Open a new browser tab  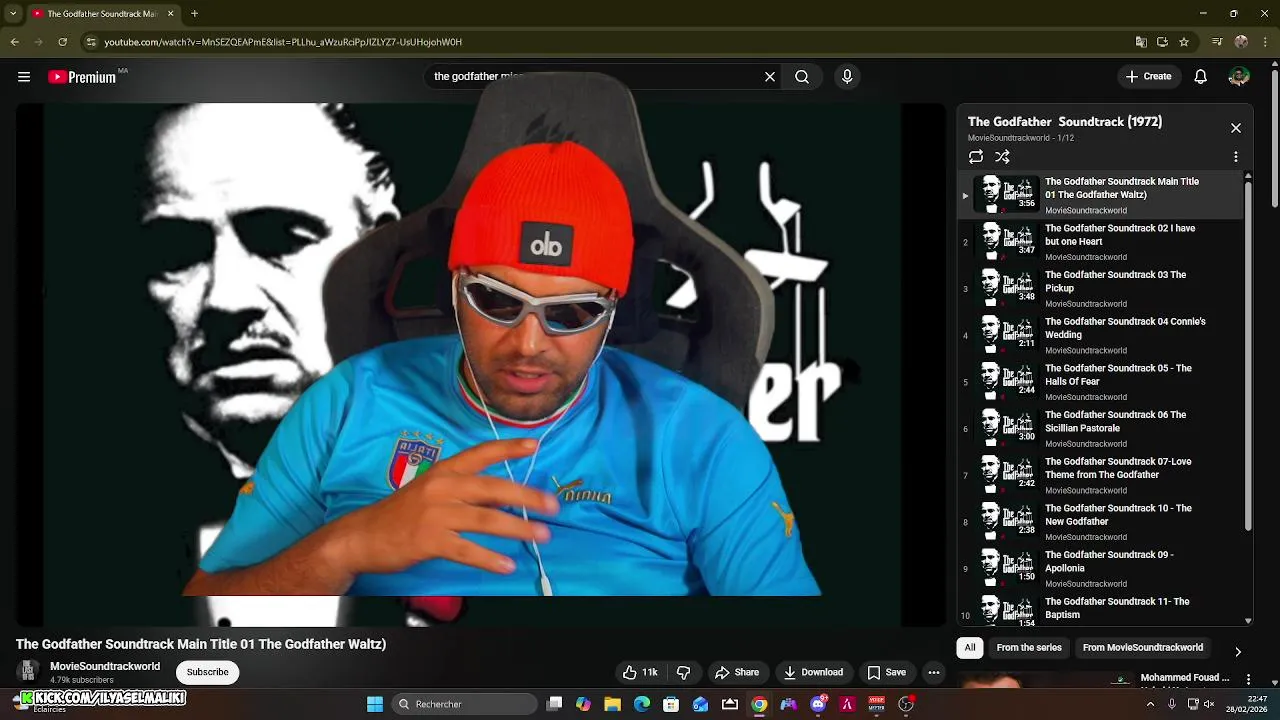(194, 14)
